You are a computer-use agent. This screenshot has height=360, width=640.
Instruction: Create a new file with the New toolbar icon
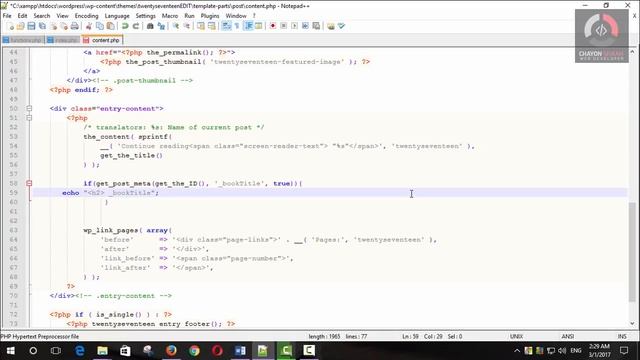10,26
